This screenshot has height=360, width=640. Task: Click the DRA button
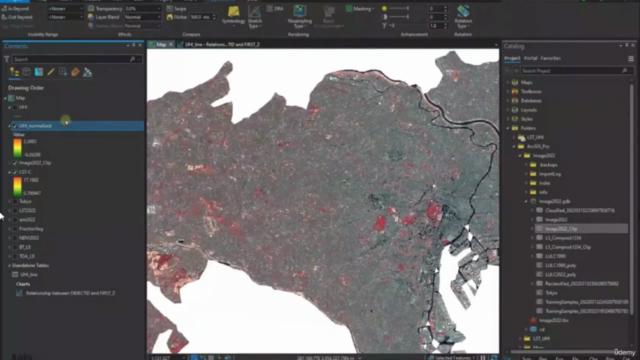[275, 9]
